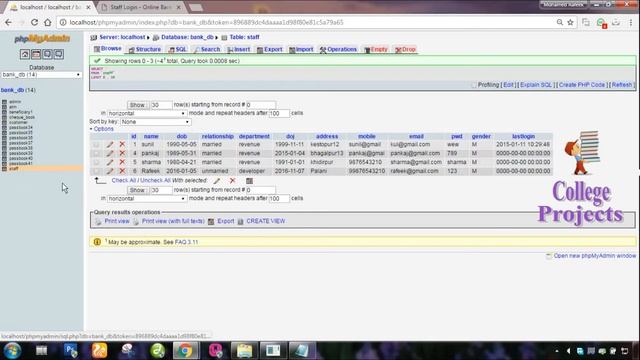This screenshot has width=640, height=360.
Task: Click the Refresh link in query box
Action: point(622,85)
